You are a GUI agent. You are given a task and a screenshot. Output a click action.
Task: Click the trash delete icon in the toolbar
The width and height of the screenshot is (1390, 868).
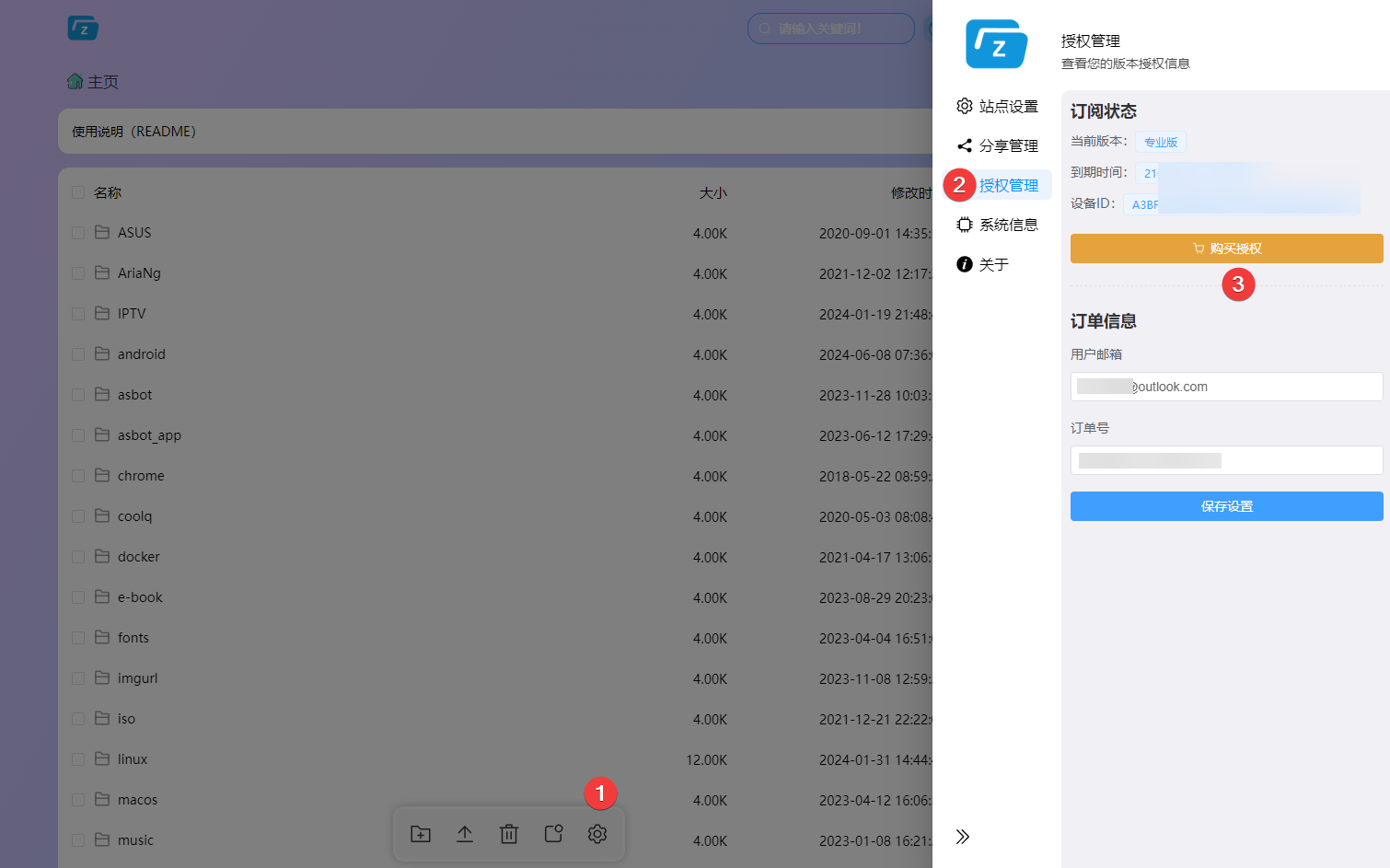tap(509, 833)
